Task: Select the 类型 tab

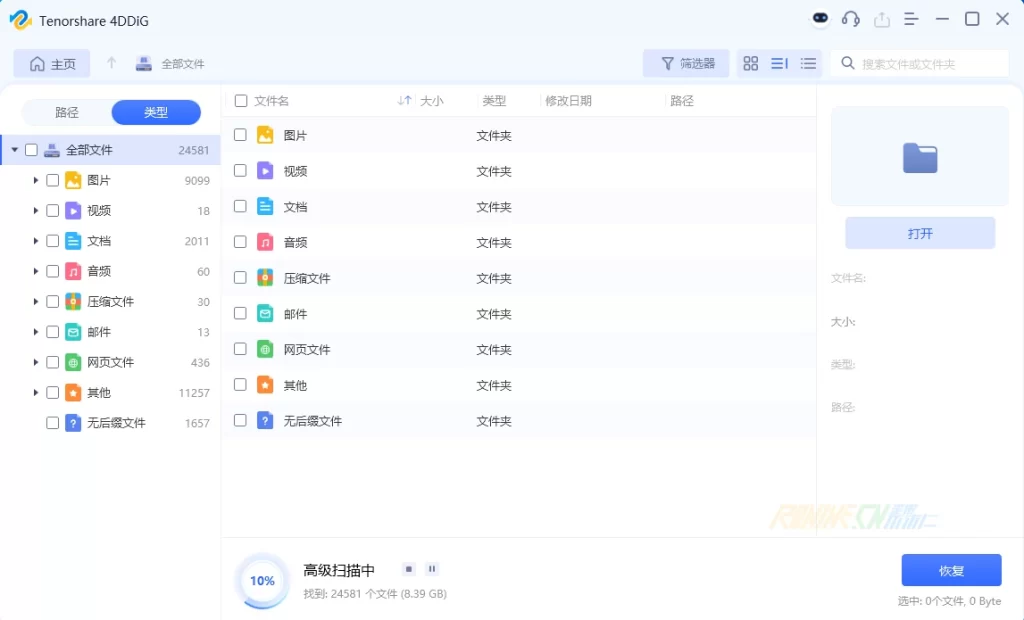Action: point(156,113)
